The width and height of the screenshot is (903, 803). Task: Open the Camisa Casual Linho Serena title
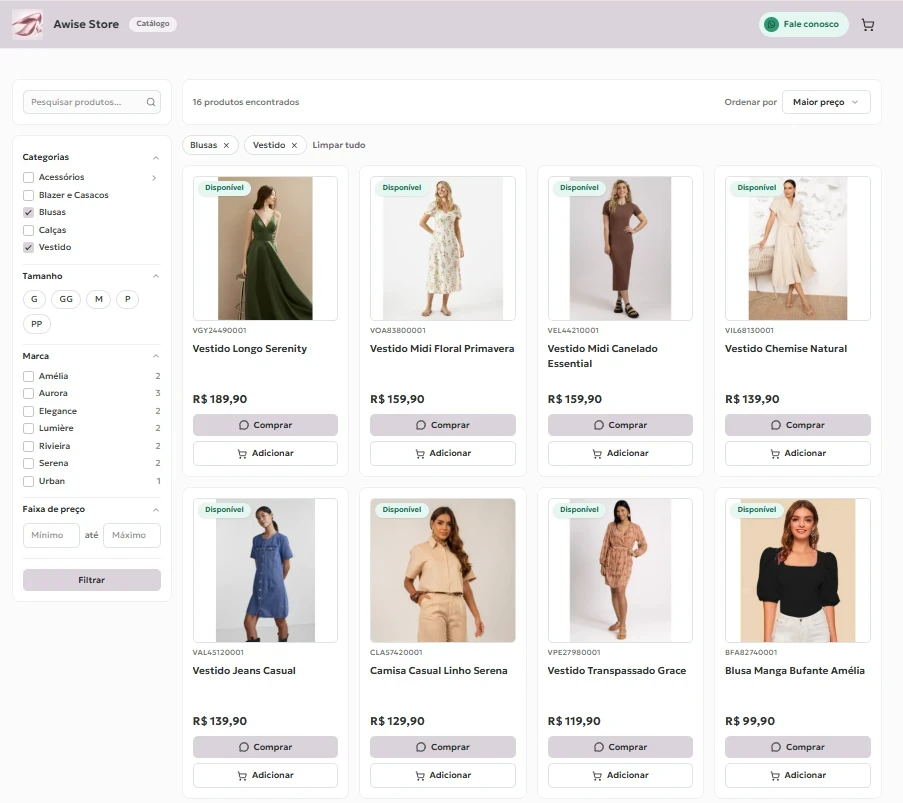pos(438,671)
